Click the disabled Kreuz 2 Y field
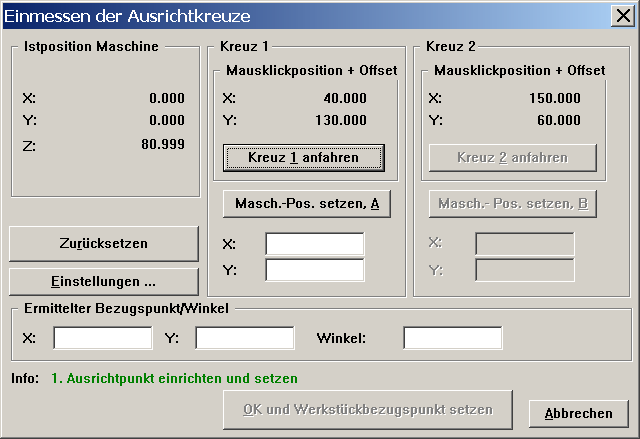 click(x=524, y=269)
